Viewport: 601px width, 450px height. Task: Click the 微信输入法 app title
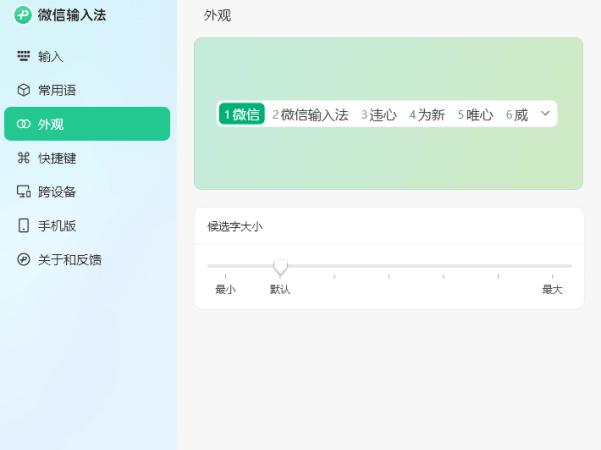coord(72,15)
